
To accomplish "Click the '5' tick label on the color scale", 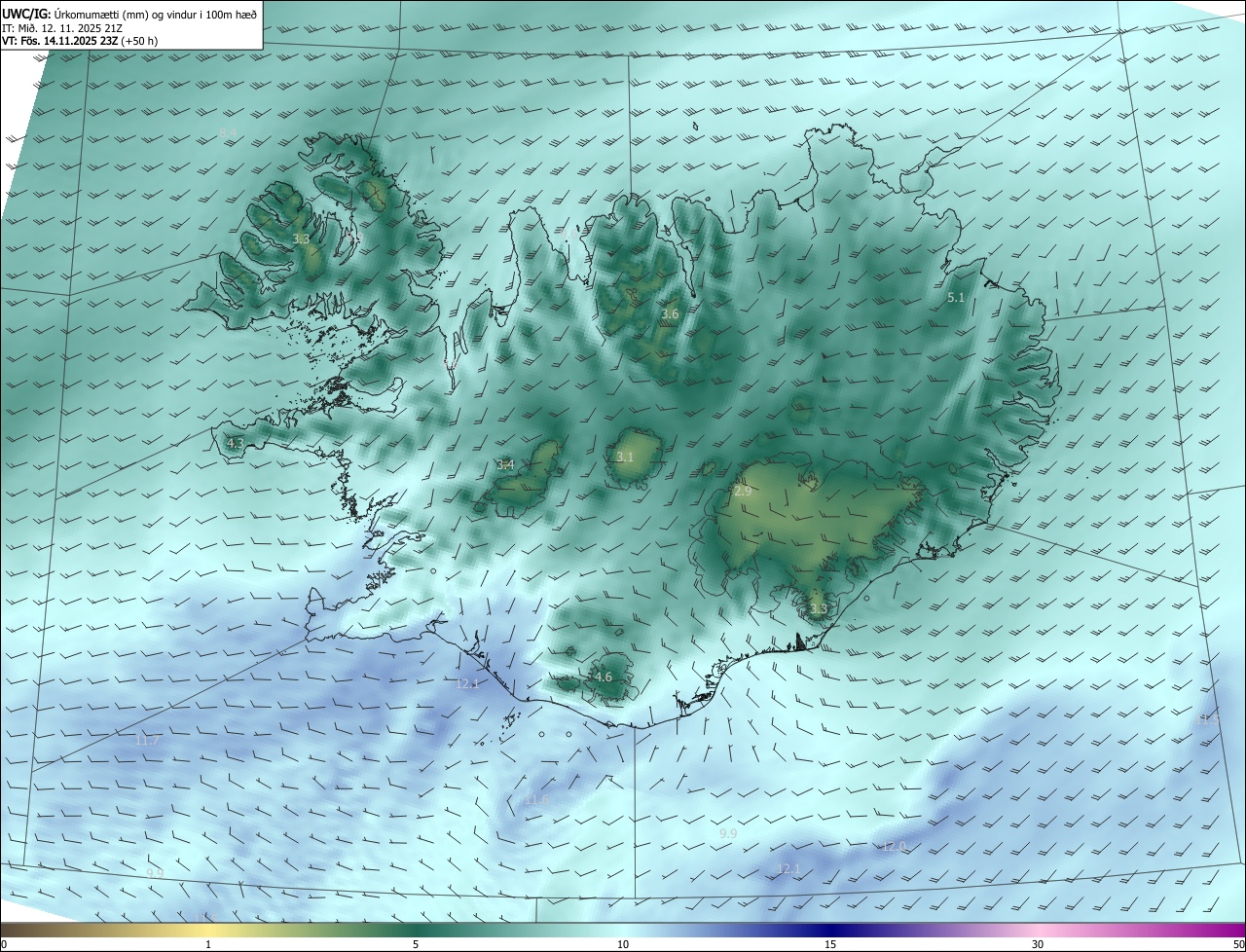I will point(416,944).
